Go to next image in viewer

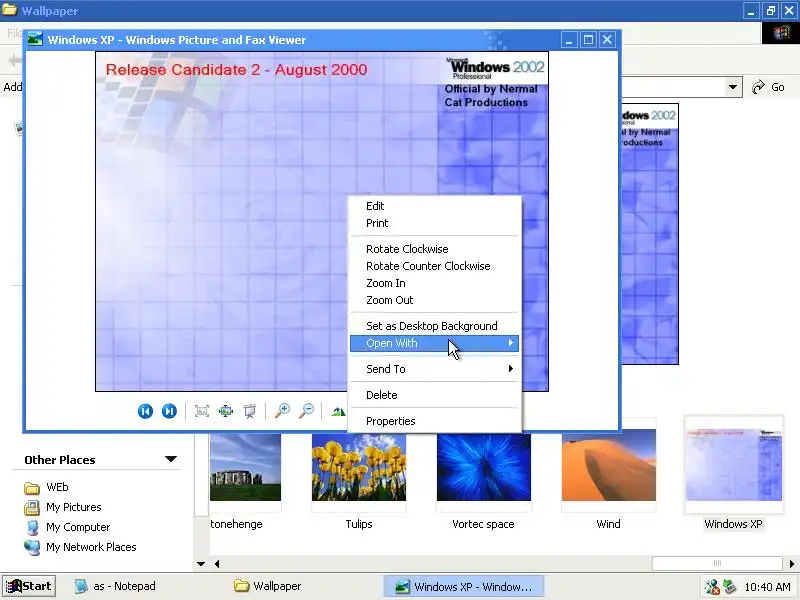coord(169,411)
